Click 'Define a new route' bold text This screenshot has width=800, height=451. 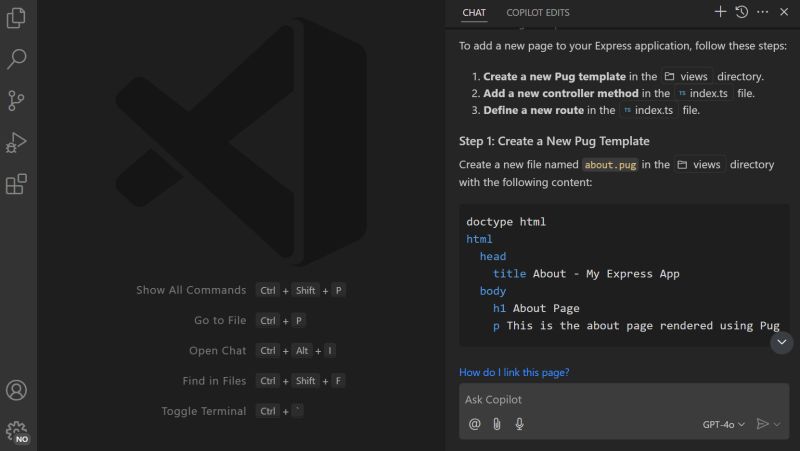[x=533, y=110]
